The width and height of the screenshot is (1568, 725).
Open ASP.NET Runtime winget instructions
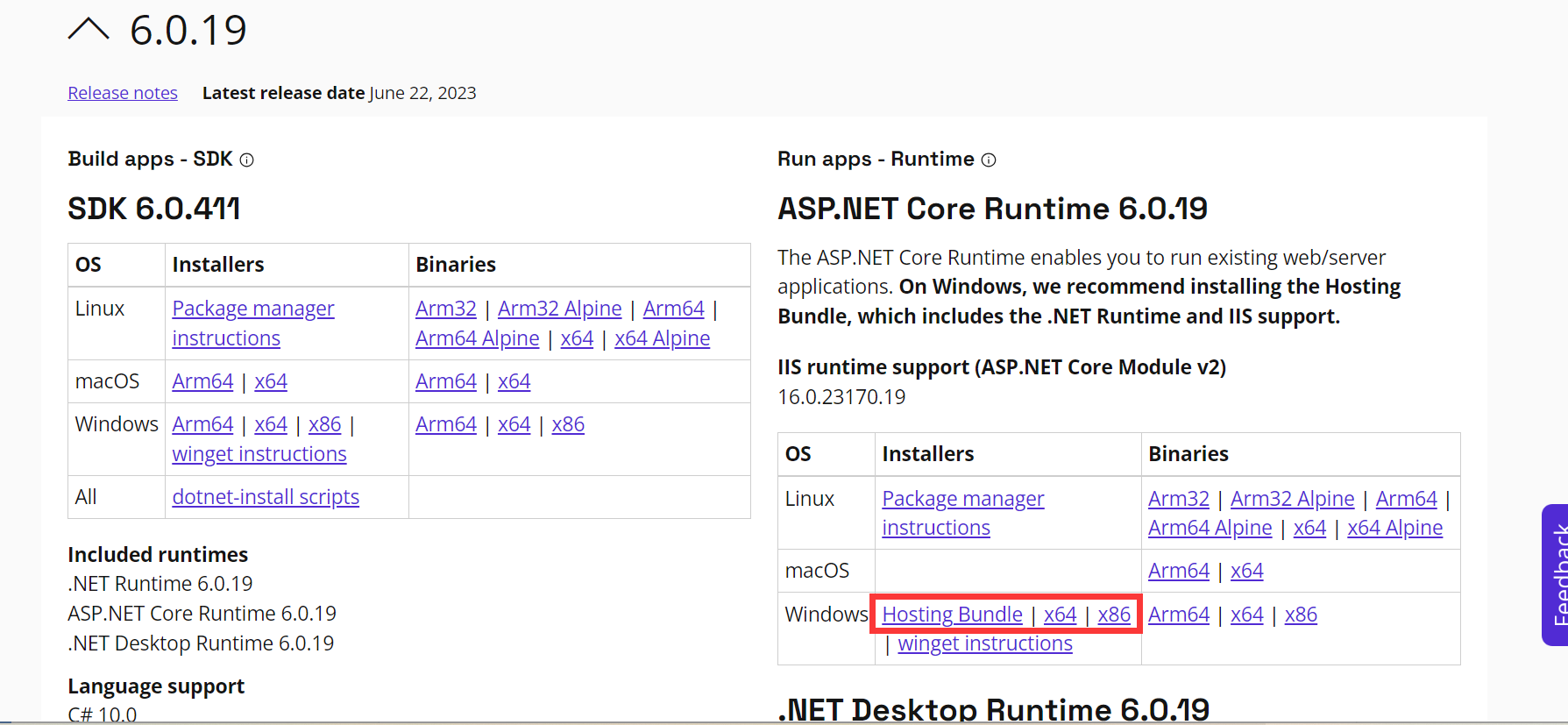tap(985, 643)
